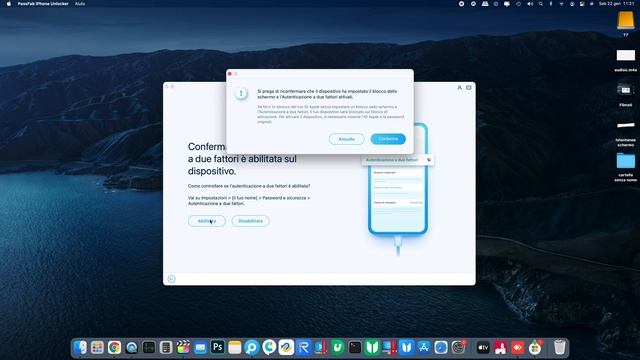Click the volume icon in menu bar
This screenshot has height=360, width=640.
(530, 4)
